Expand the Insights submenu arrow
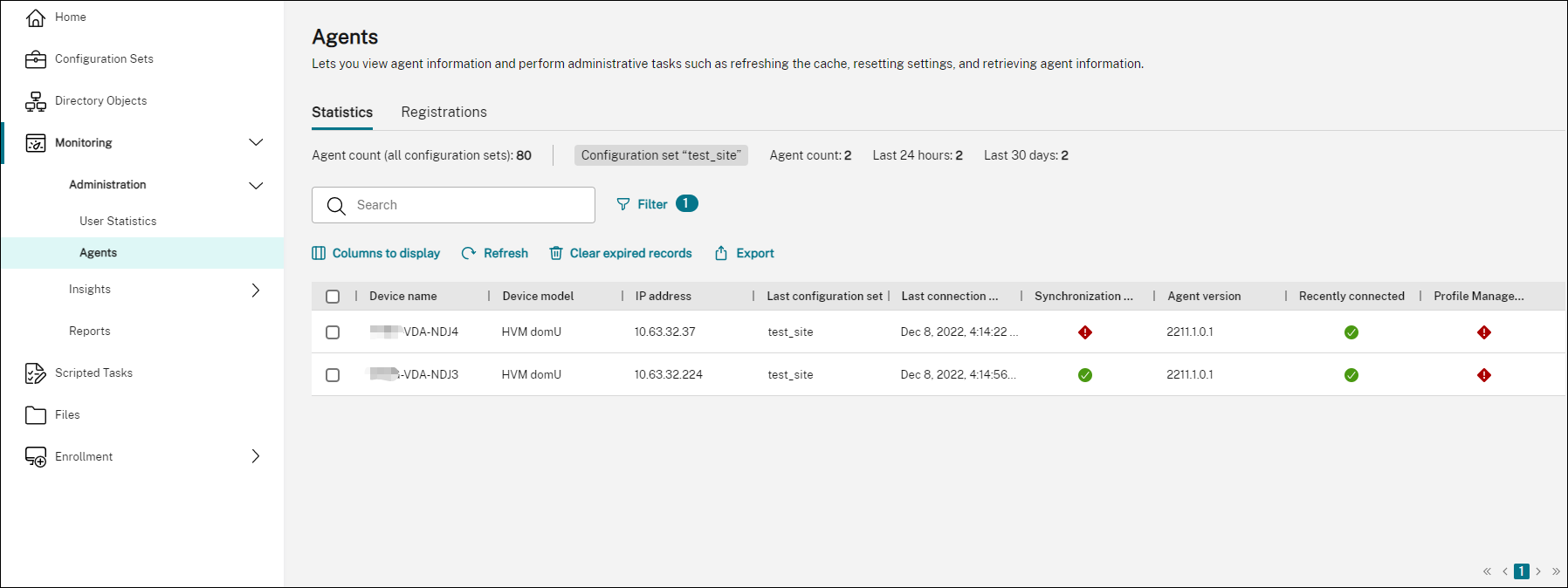The height and width of the screenshot is (588, 1568). pos(256,290)
